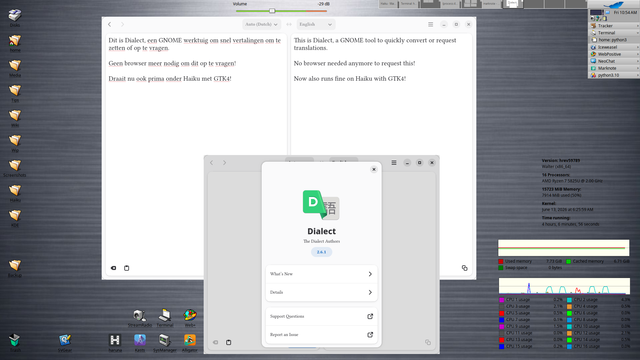Expand WebPositive entry in the Deskbar

[614, 54]
